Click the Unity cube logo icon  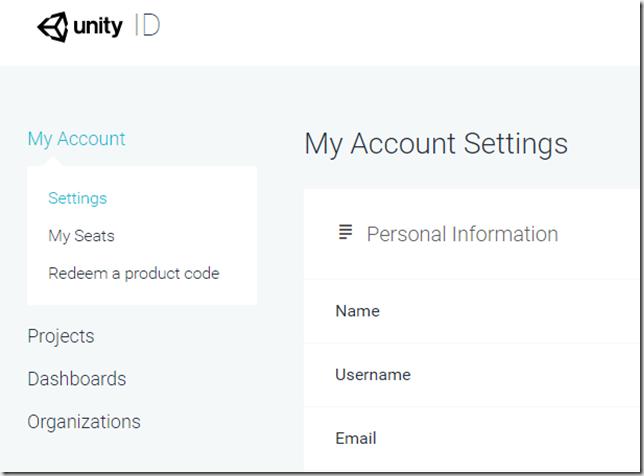[53, 27]
